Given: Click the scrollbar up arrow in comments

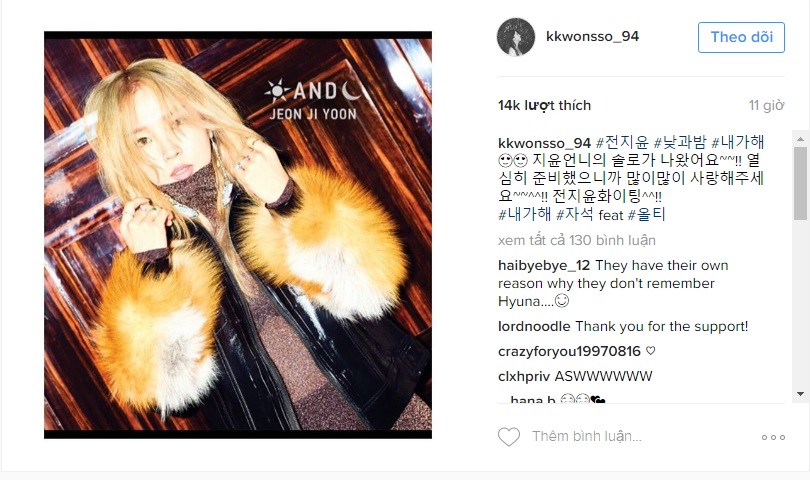Looking at the screenshot, I should [800, 139].
